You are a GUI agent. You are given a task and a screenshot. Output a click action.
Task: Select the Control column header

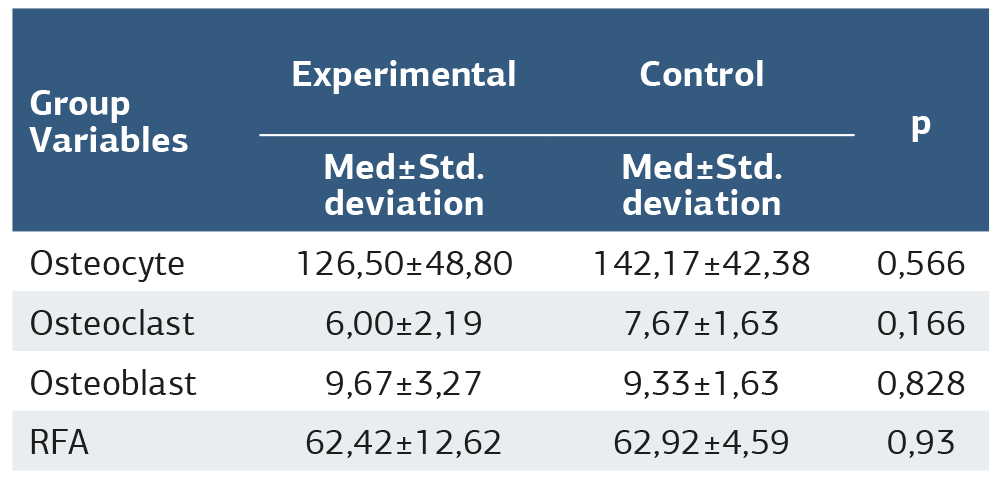click(x=701, y=74)
